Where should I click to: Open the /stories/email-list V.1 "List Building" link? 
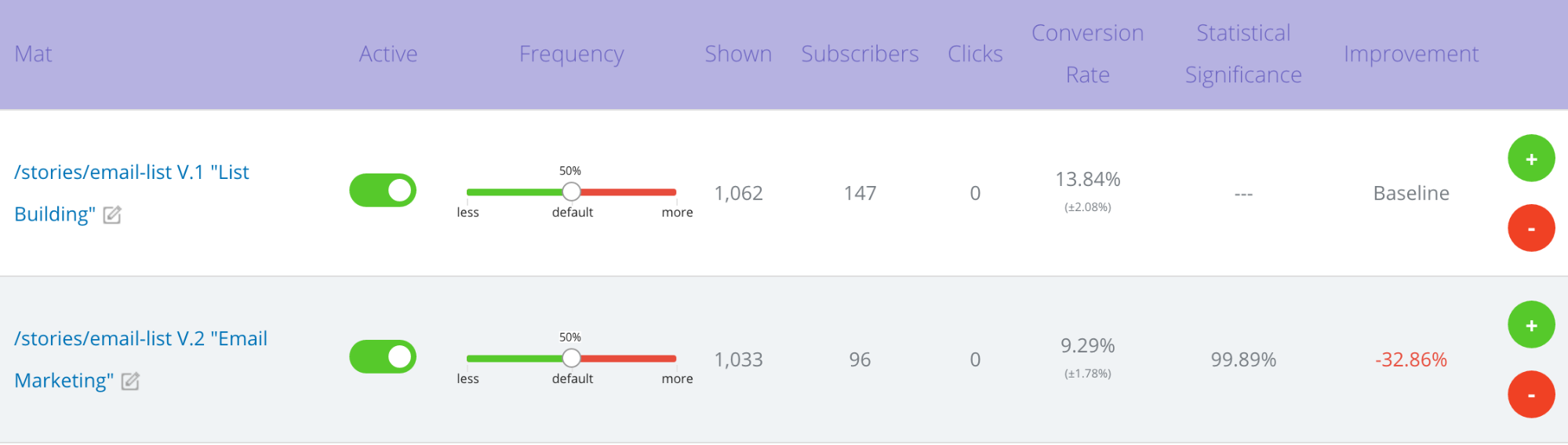click(131, 193)
